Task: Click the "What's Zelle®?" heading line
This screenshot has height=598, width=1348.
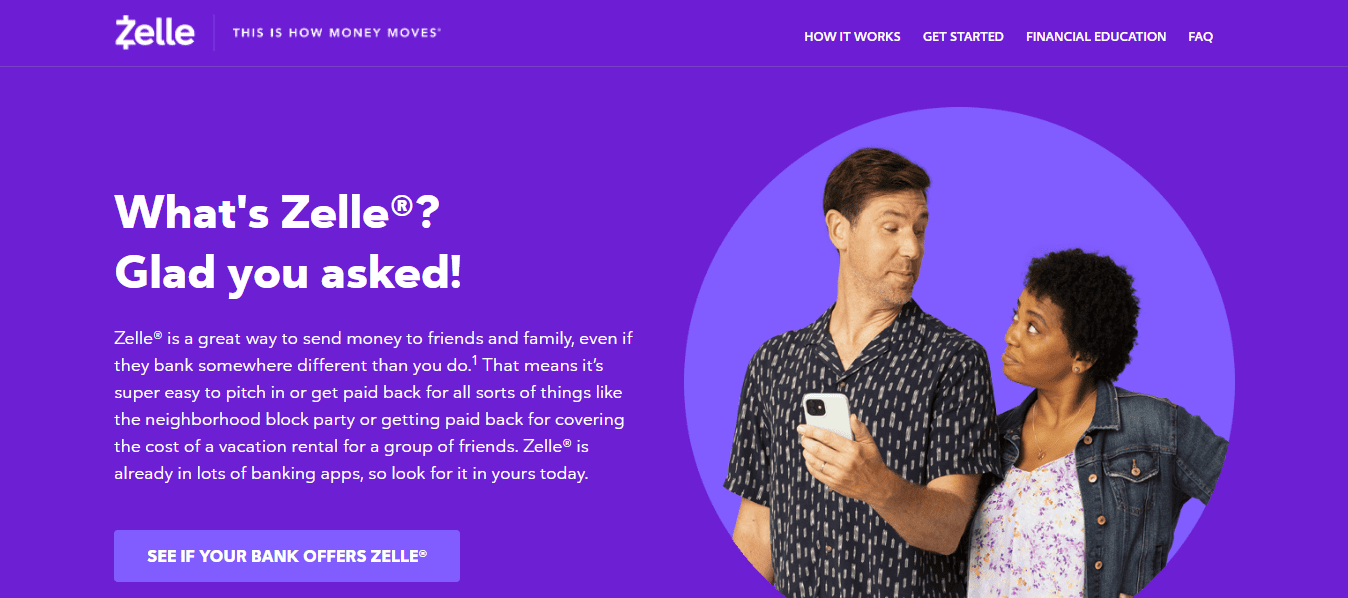Action: pyautogui.click(x=277, y=212)
